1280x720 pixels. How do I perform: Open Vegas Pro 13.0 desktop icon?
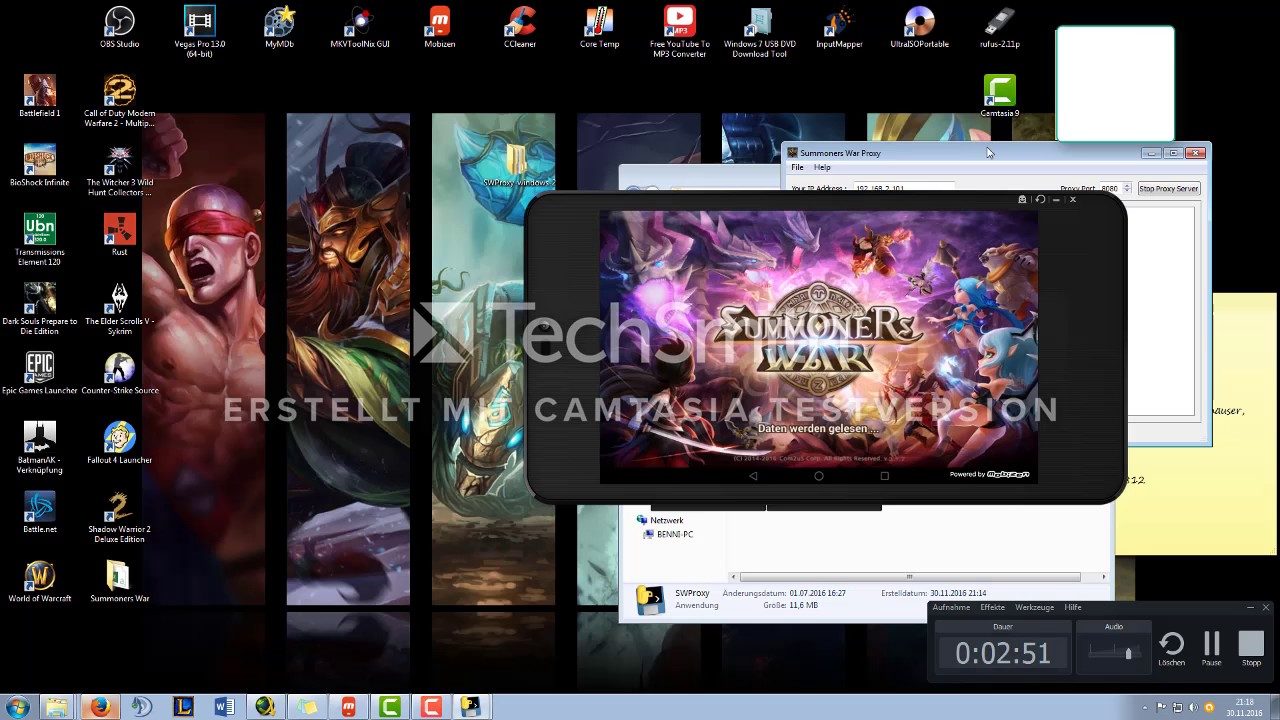pyautogui.click(x=199, y=31)
